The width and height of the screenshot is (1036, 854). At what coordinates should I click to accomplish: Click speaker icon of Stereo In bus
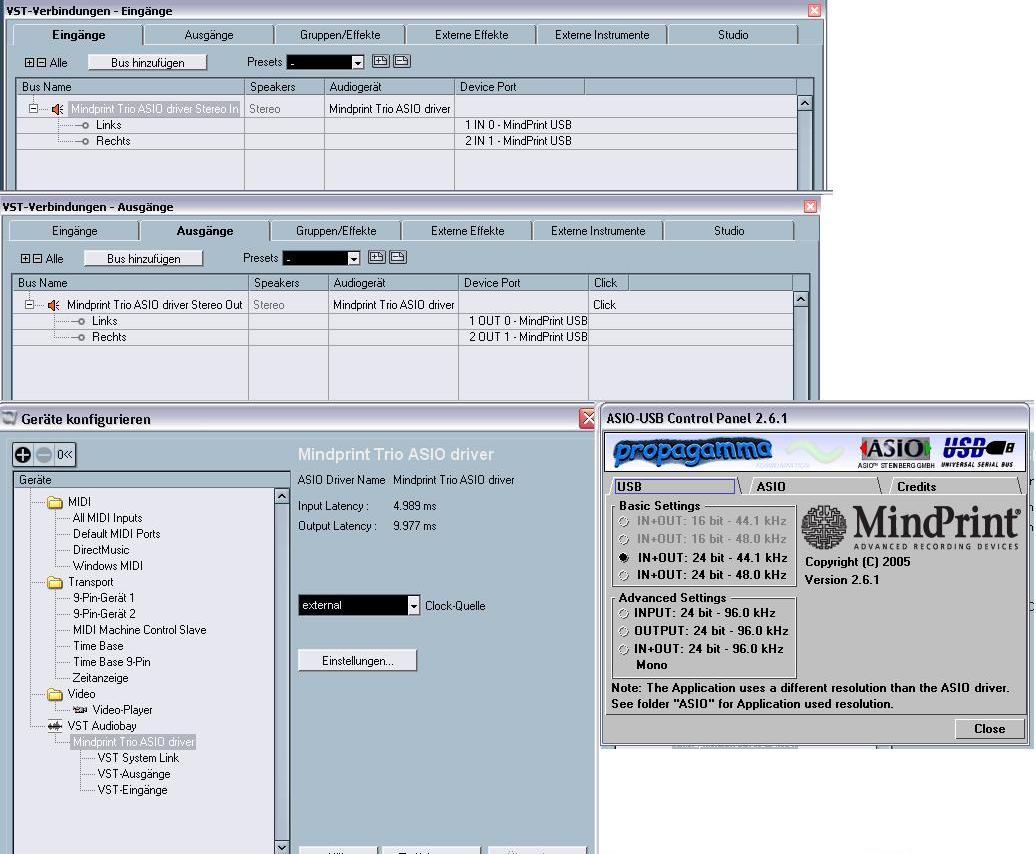pyautogui.click(x=57, y=109)
